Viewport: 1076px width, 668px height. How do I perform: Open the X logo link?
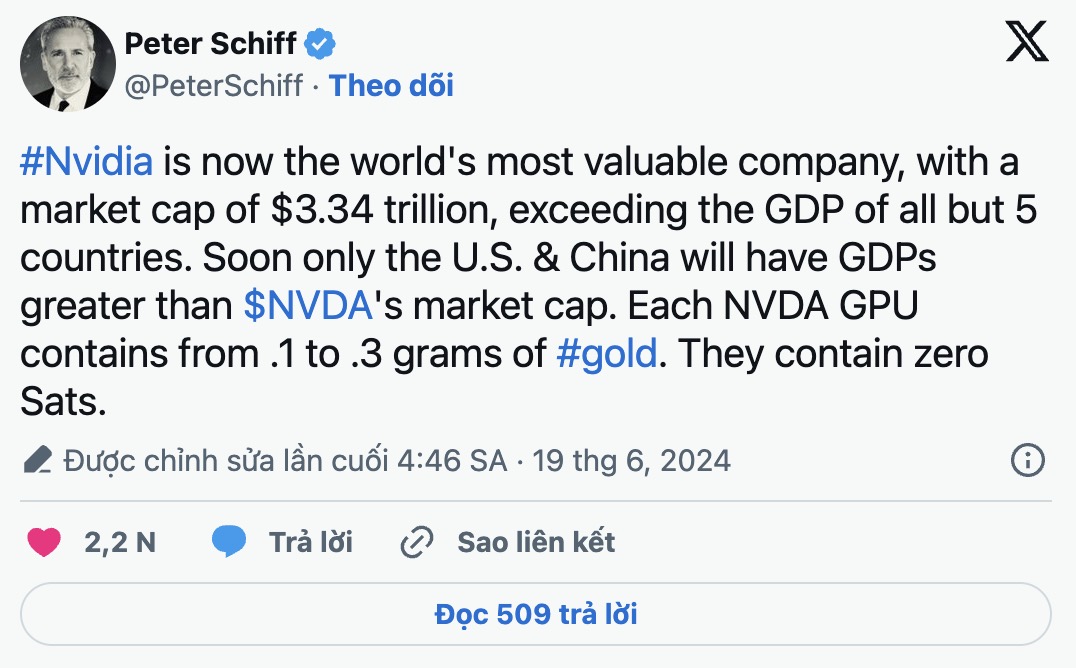(1027, 42)
